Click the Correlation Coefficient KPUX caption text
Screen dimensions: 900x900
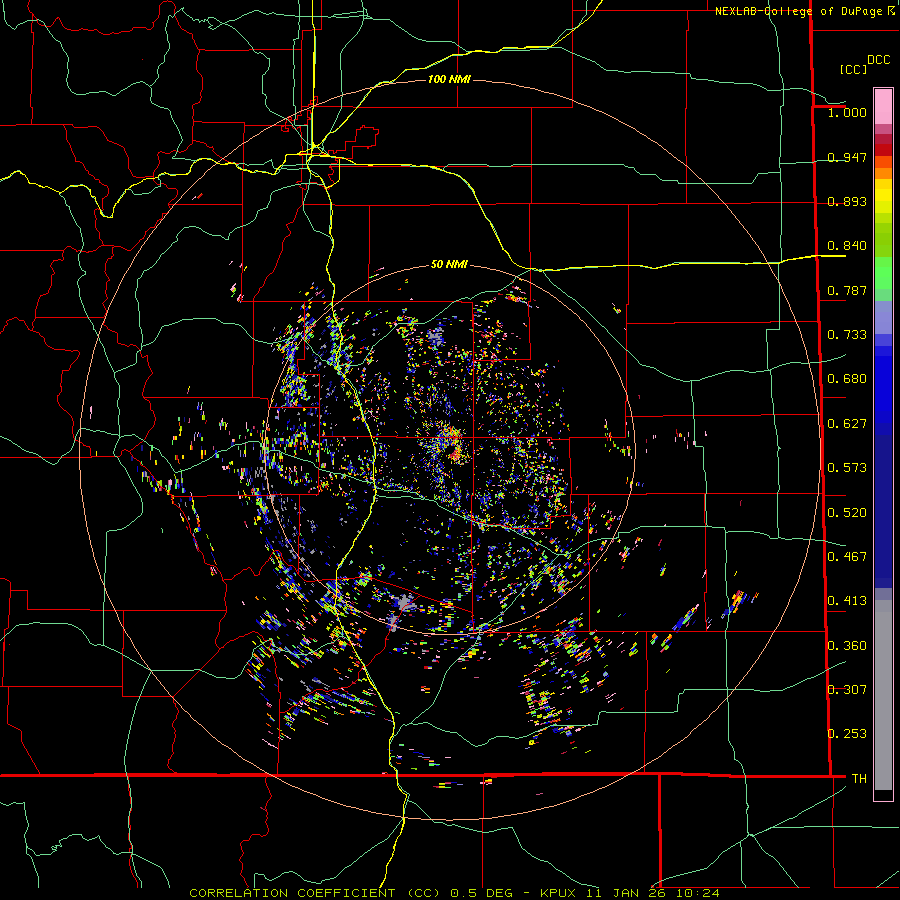[454, 893]
